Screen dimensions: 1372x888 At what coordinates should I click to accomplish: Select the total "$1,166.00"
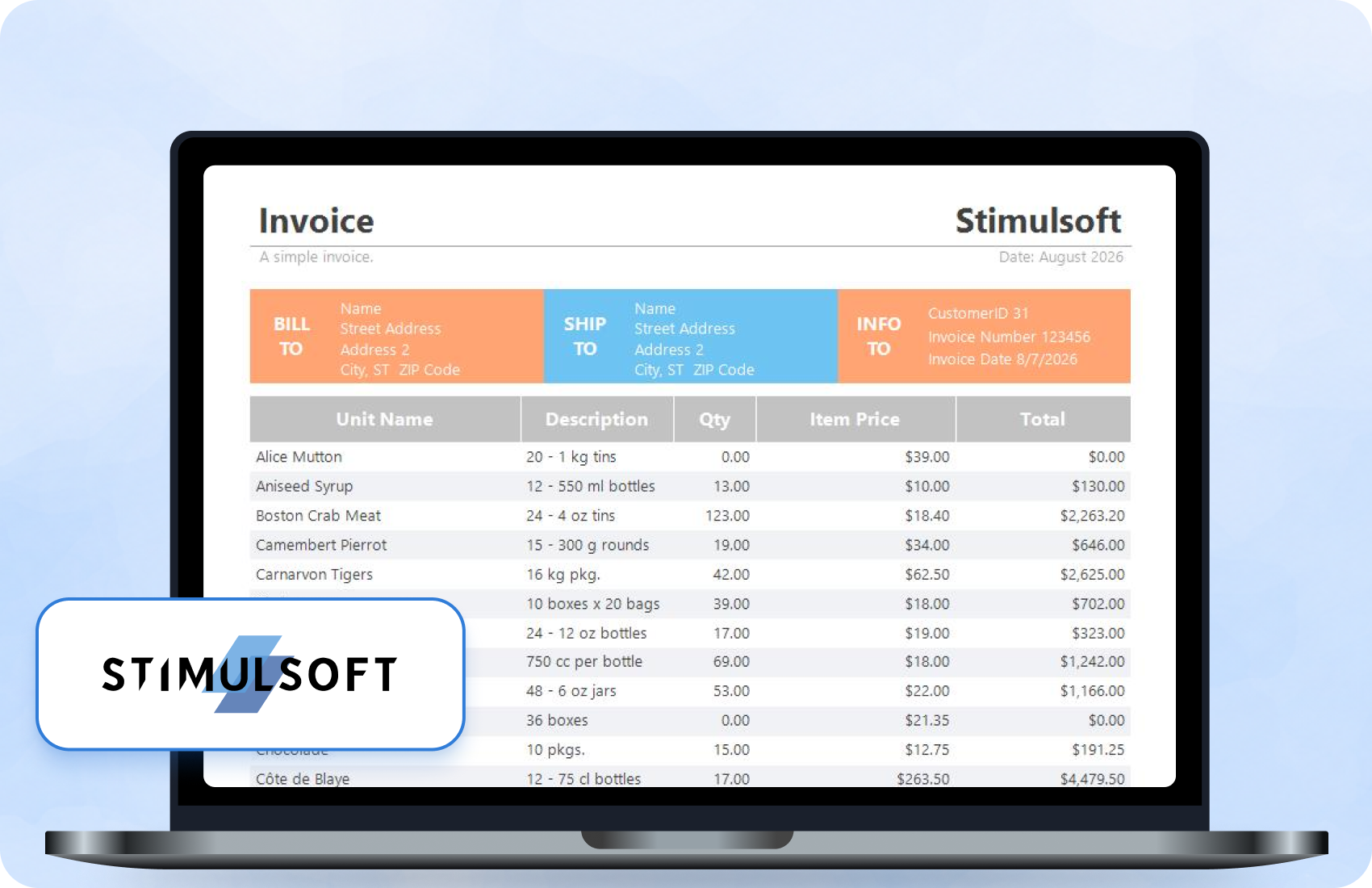coord(1092,691)
